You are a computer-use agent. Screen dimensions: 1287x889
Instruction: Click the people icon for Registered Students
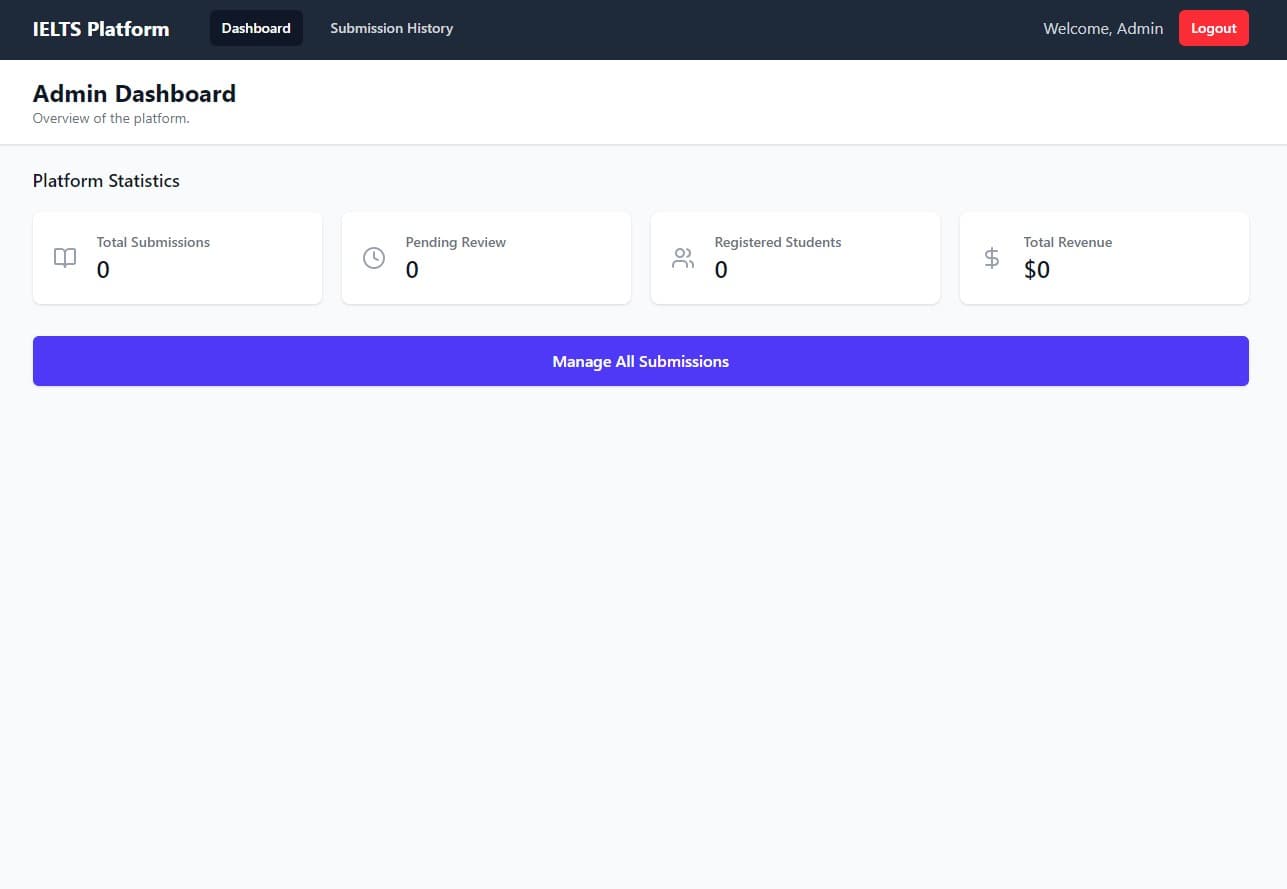(683, 258)
